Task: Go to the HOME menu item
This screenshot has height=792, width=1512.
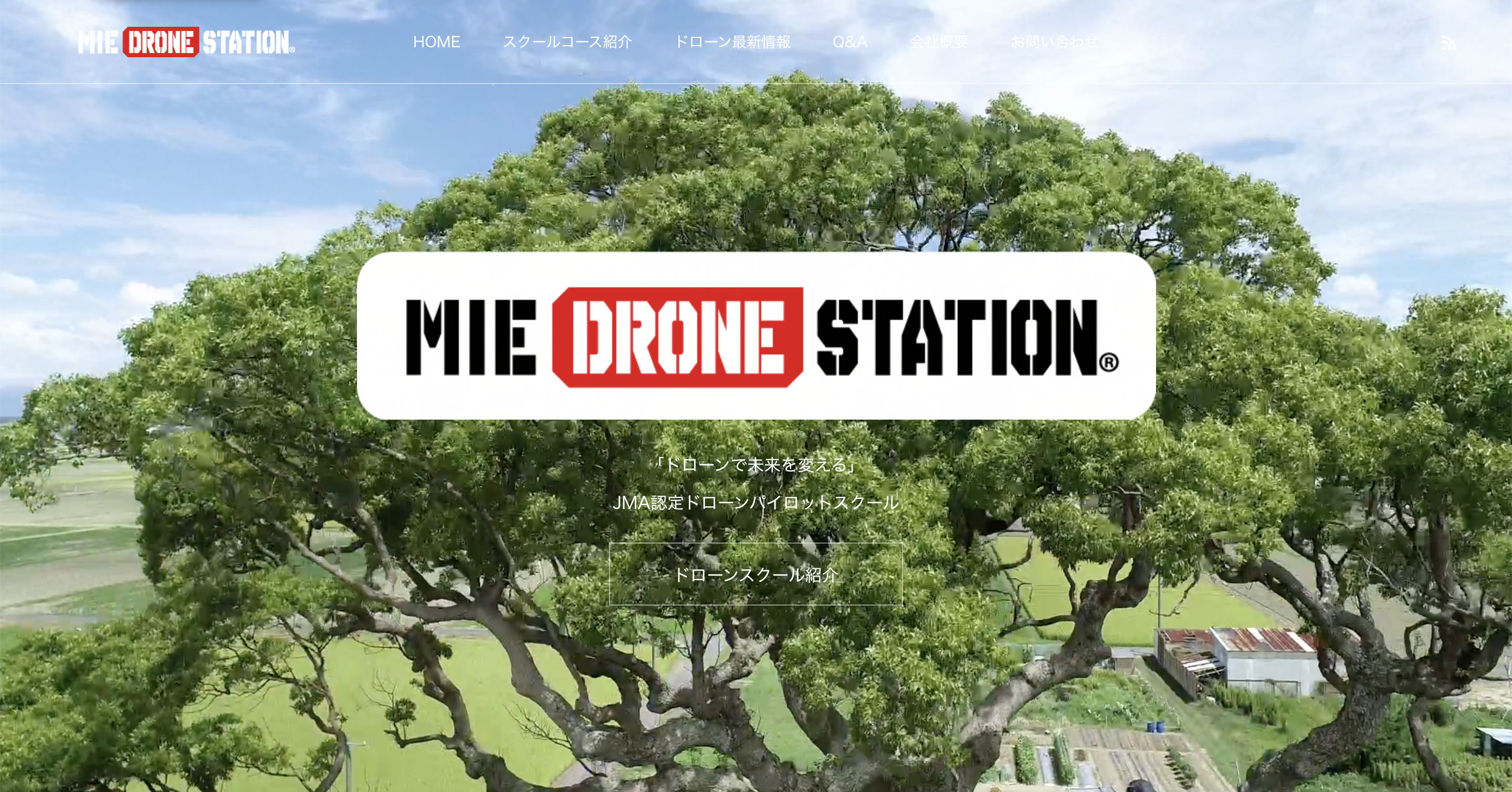Action: coord(436,41)
